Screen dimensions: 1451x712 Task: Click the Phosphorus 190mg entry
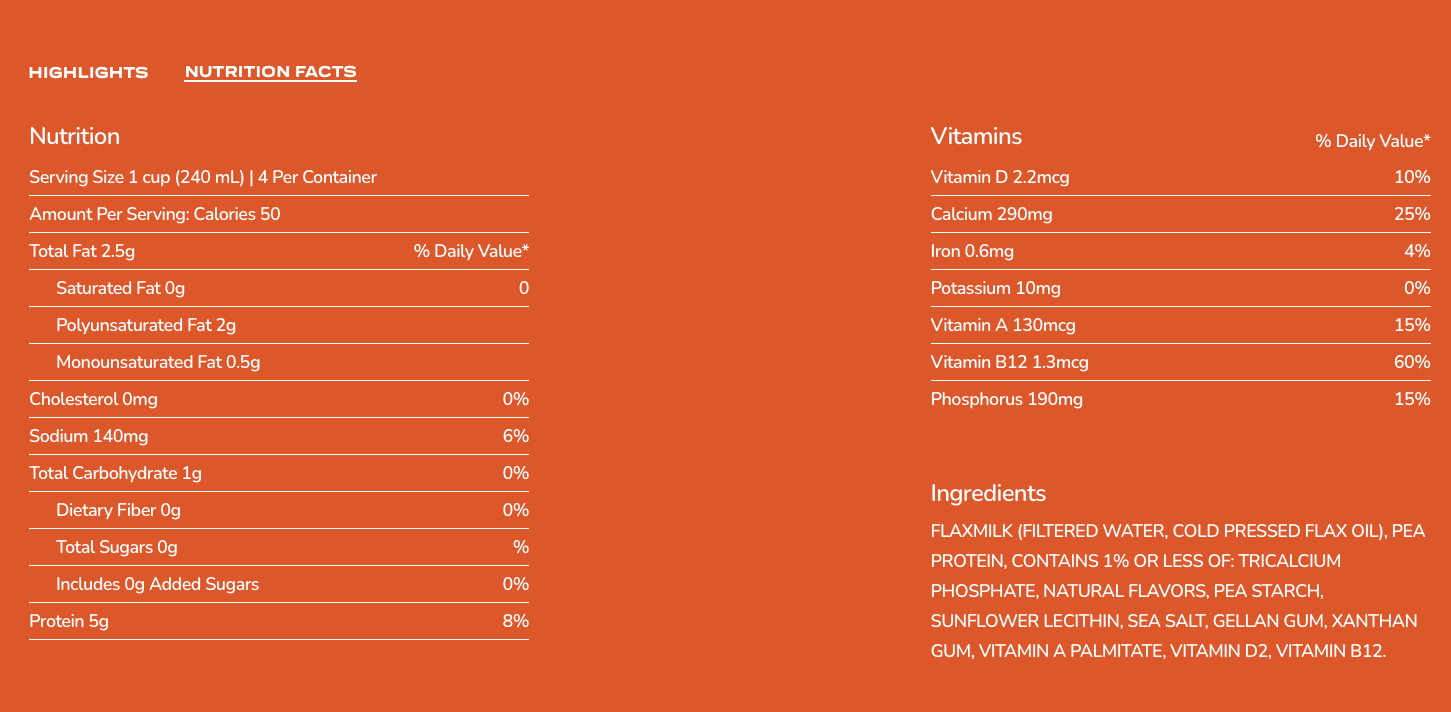point(1005,399)
